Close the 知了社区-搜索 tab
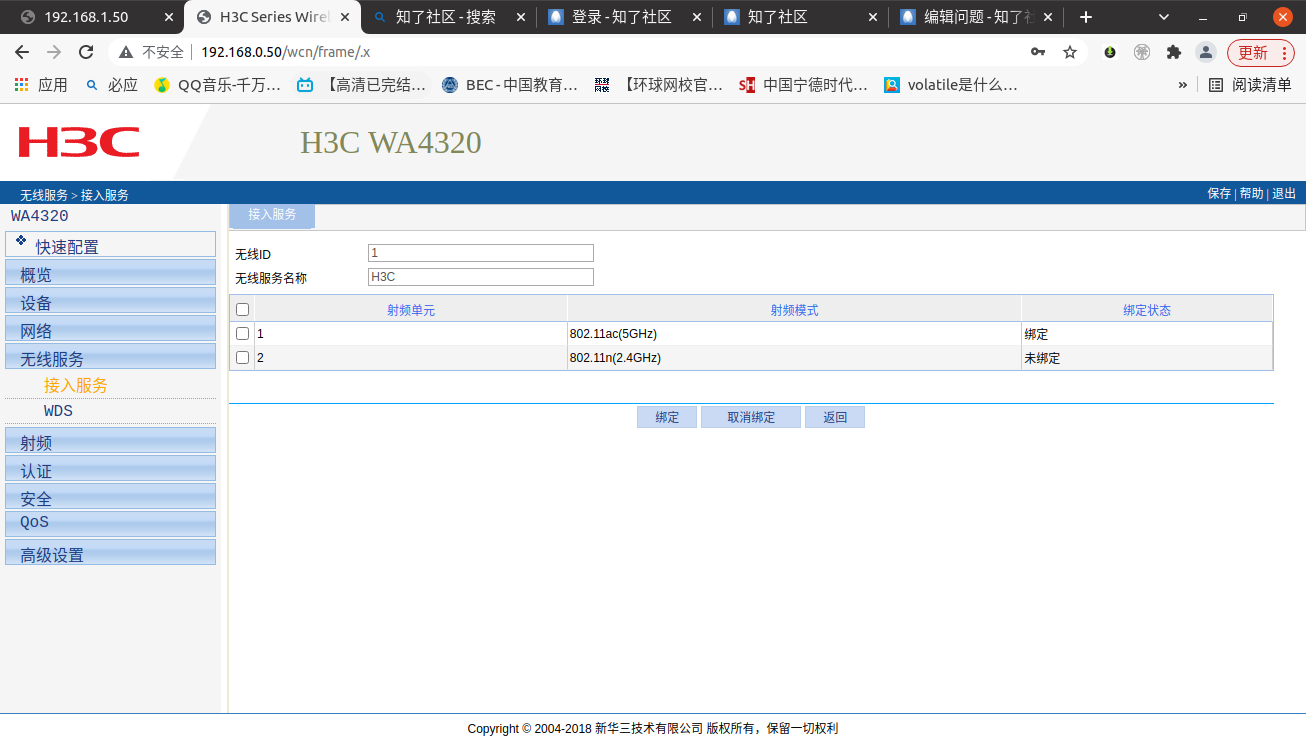The width and height of the screenshot is (1306, 741). (x=521, y=17)
